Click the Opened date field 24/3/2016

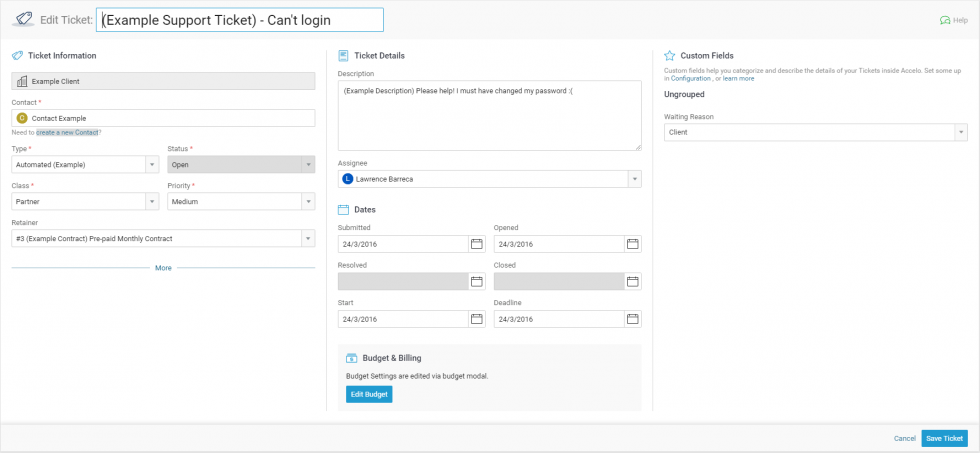pos(559,244)
